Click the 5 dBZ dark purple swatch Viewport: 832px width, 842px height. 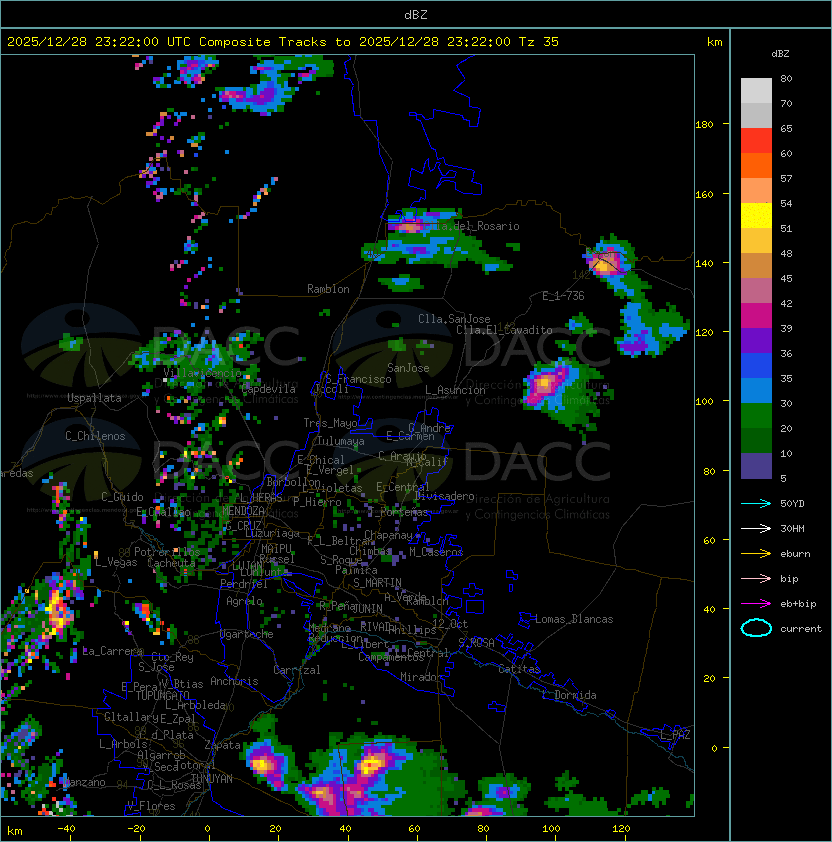click(756, 466)
